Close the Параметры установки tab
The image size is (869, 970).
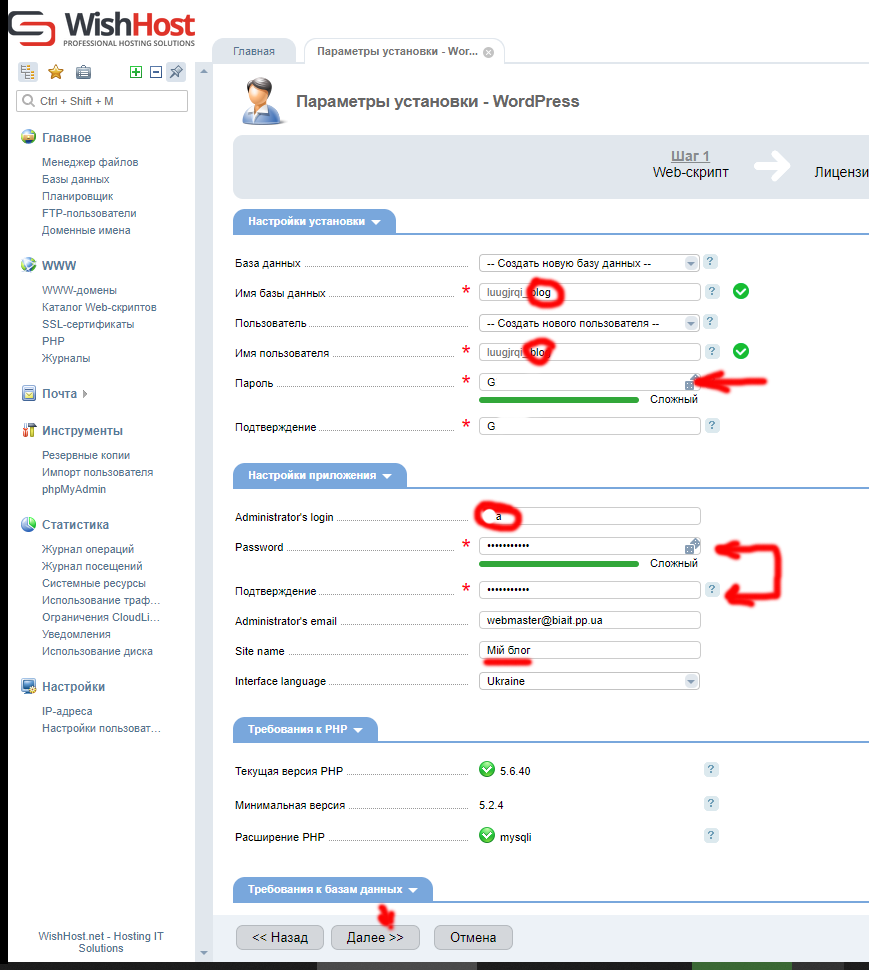489,53
